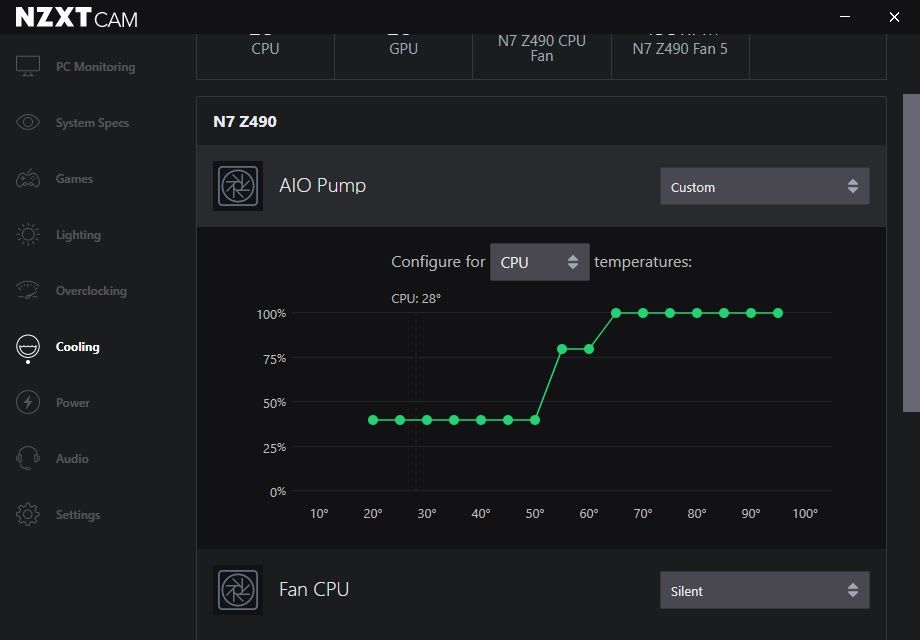Open the Overclocking section

[91, 290]
